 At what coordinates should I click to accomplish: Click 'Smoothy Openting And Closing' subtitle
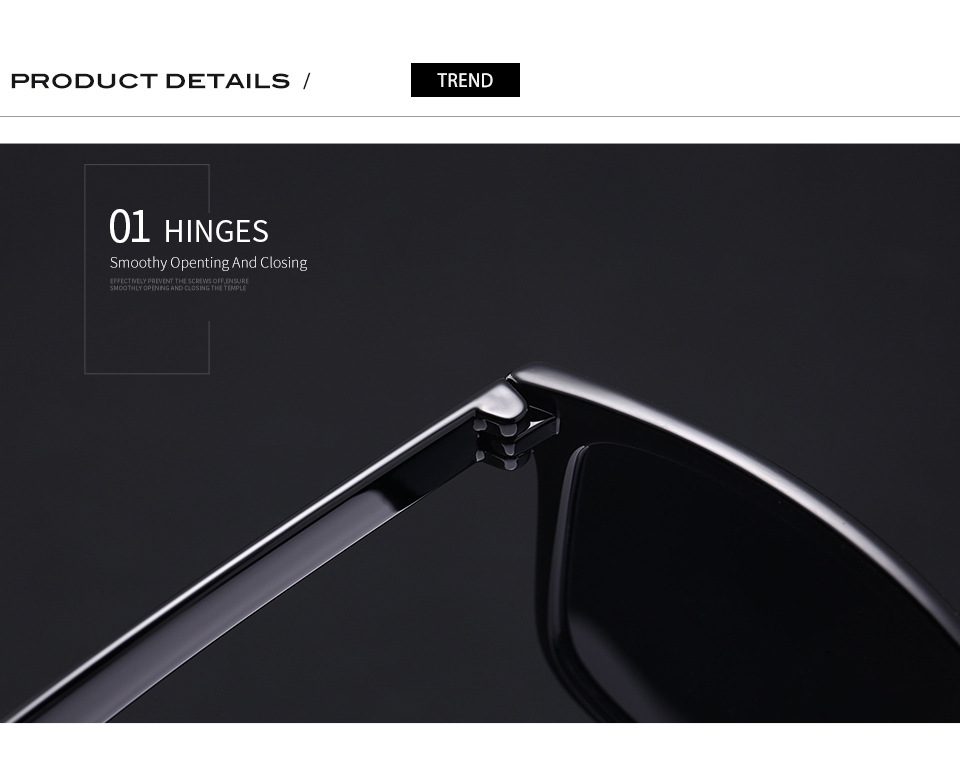pos(208,263)
